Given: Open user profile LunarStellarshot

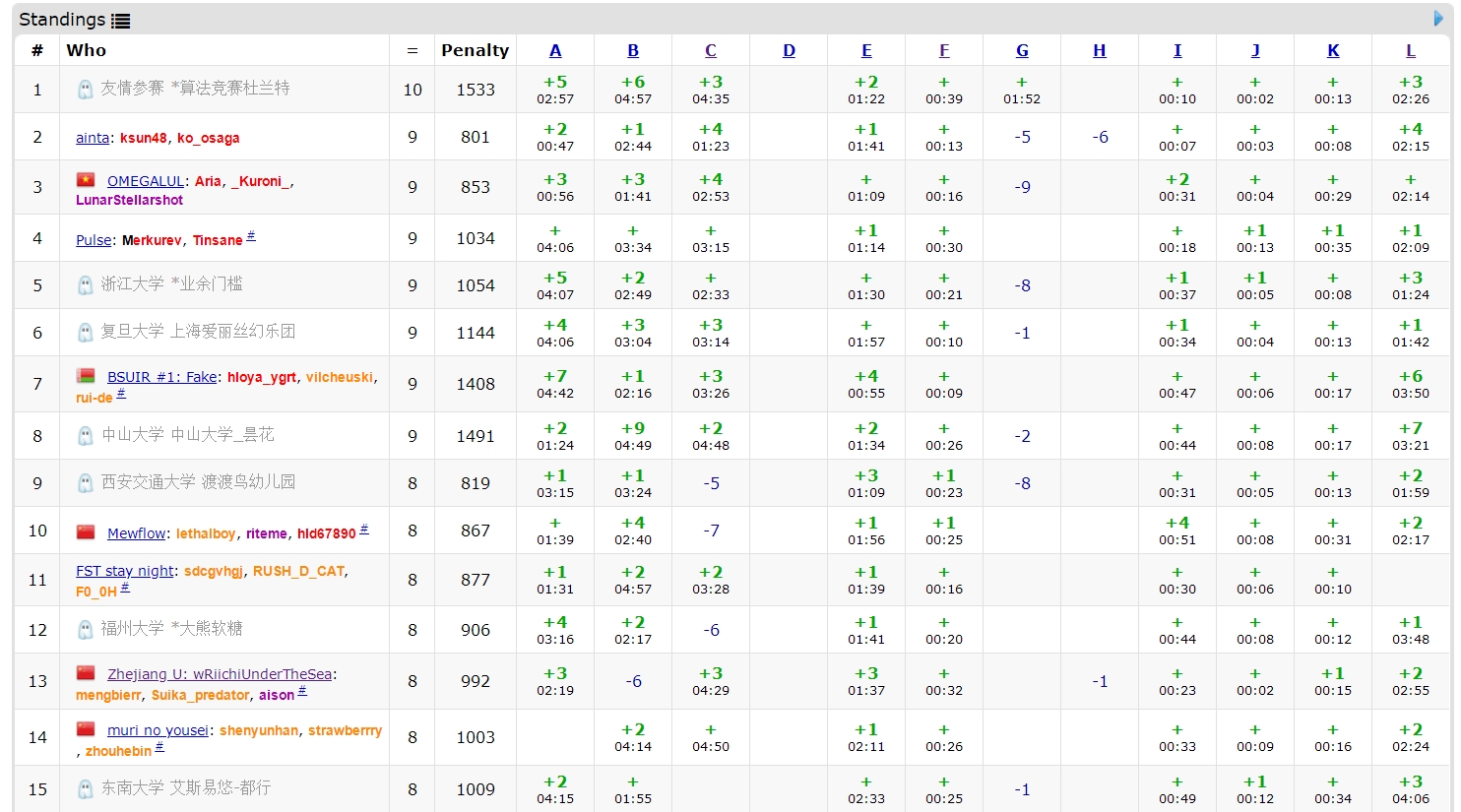Looking at the screenshot, I should click(129, 200).
